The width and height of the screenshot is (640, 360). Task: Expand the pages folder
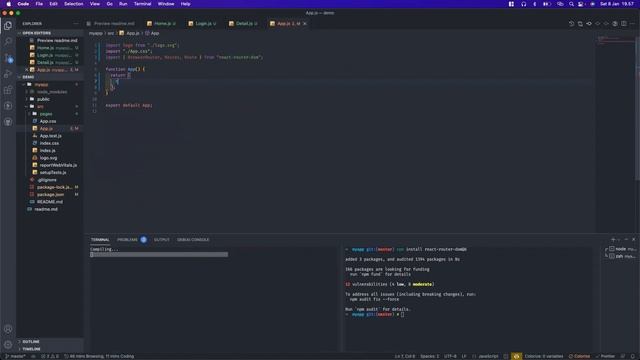(x=46, y=114)
